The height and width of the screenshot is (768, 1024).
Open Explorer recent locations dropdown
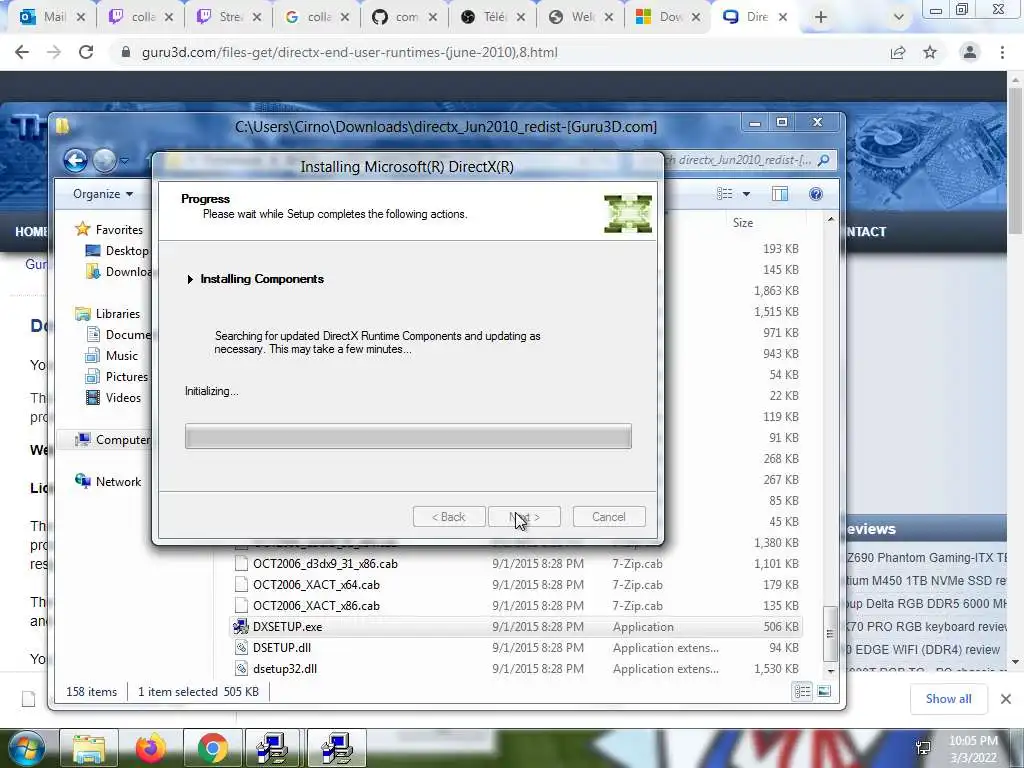pos(124,160)
